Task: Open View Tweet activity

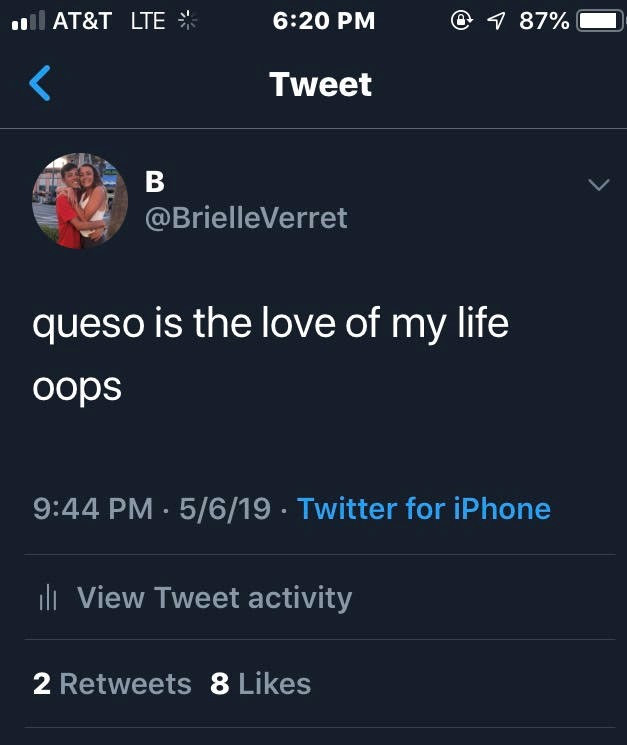Action: pyautogui.click(x=214, y=598)
